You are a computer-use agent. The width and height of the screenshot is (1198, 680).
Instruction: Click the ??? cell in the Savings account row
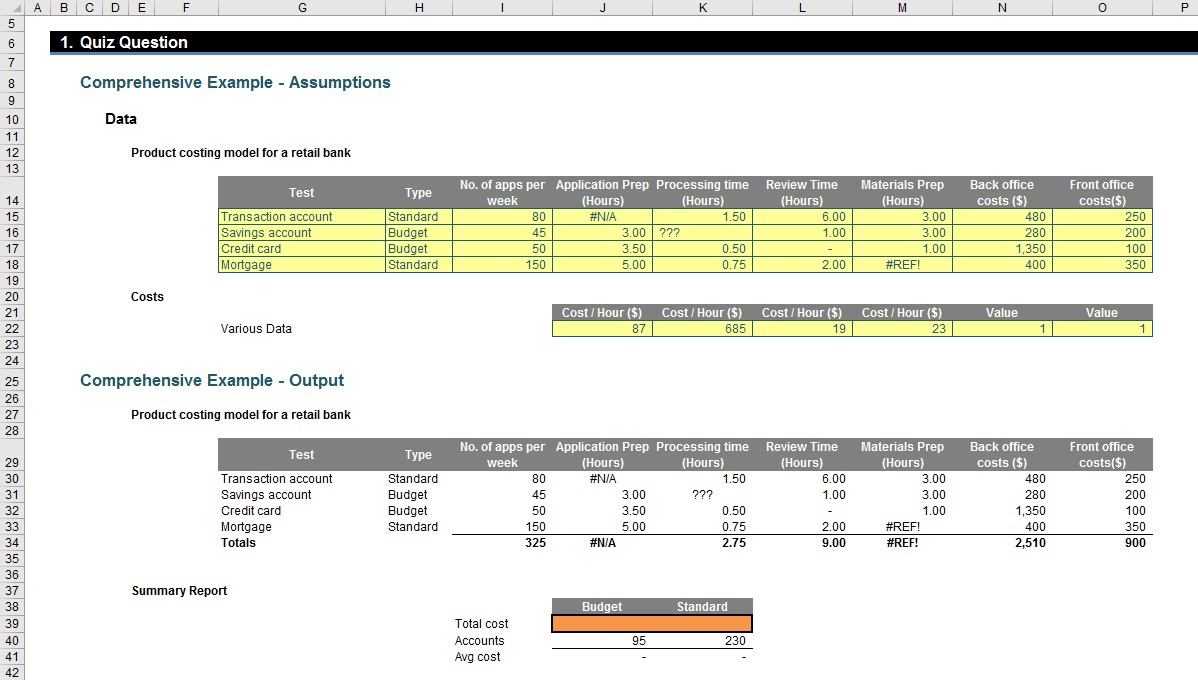click(702, 232)
